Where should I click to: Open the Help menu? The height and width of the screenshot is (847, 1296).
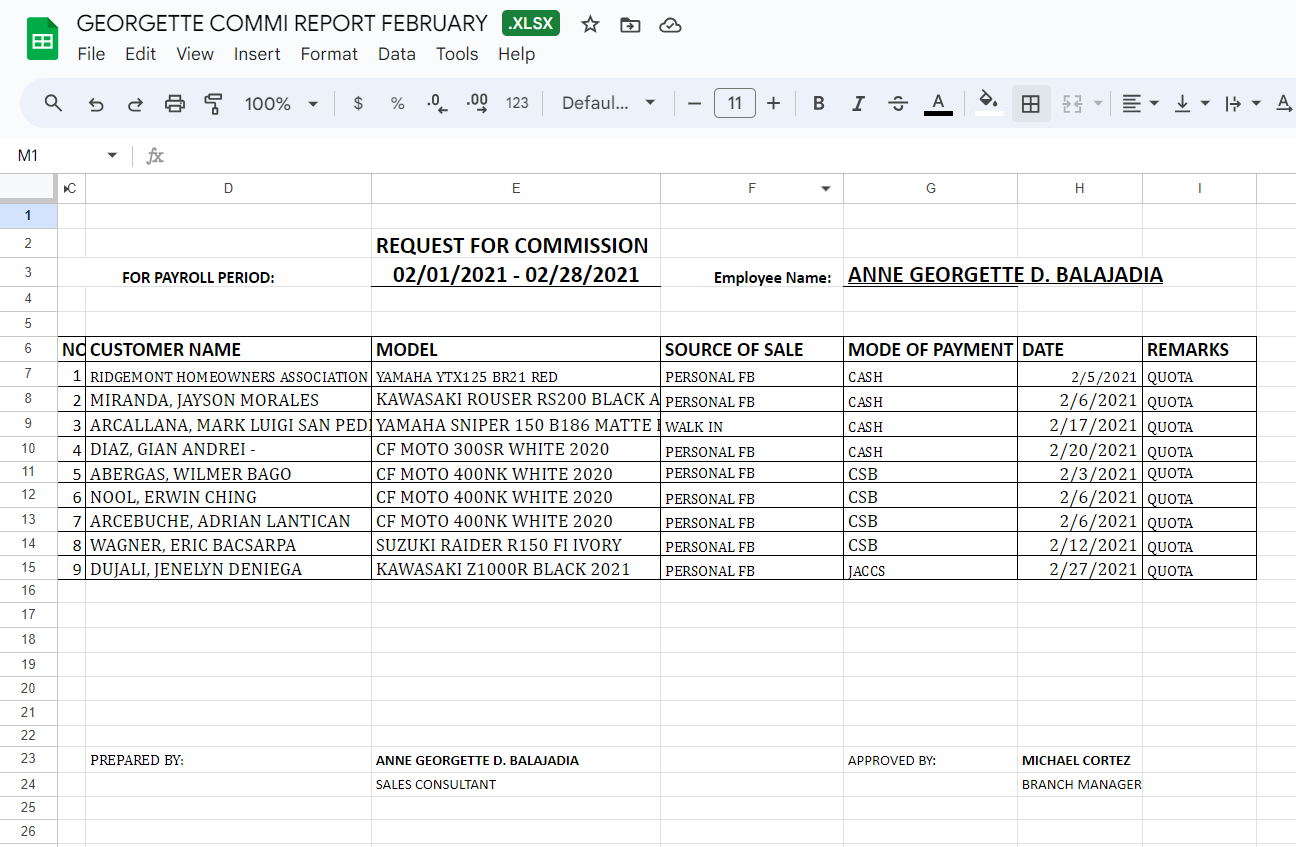coord(516,54)
